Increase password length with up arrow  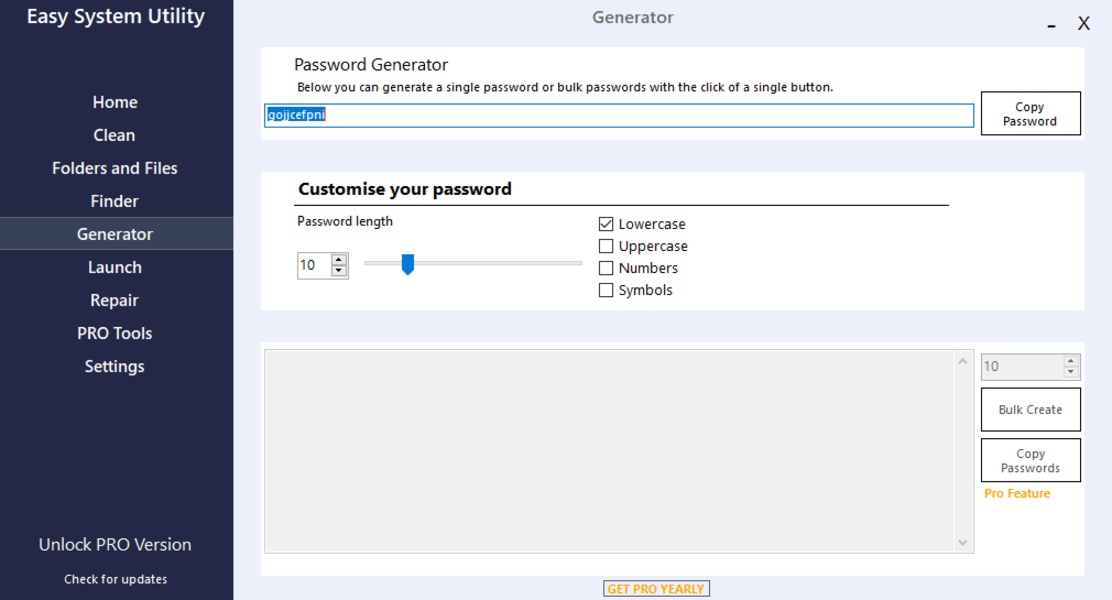pos(339,260)
